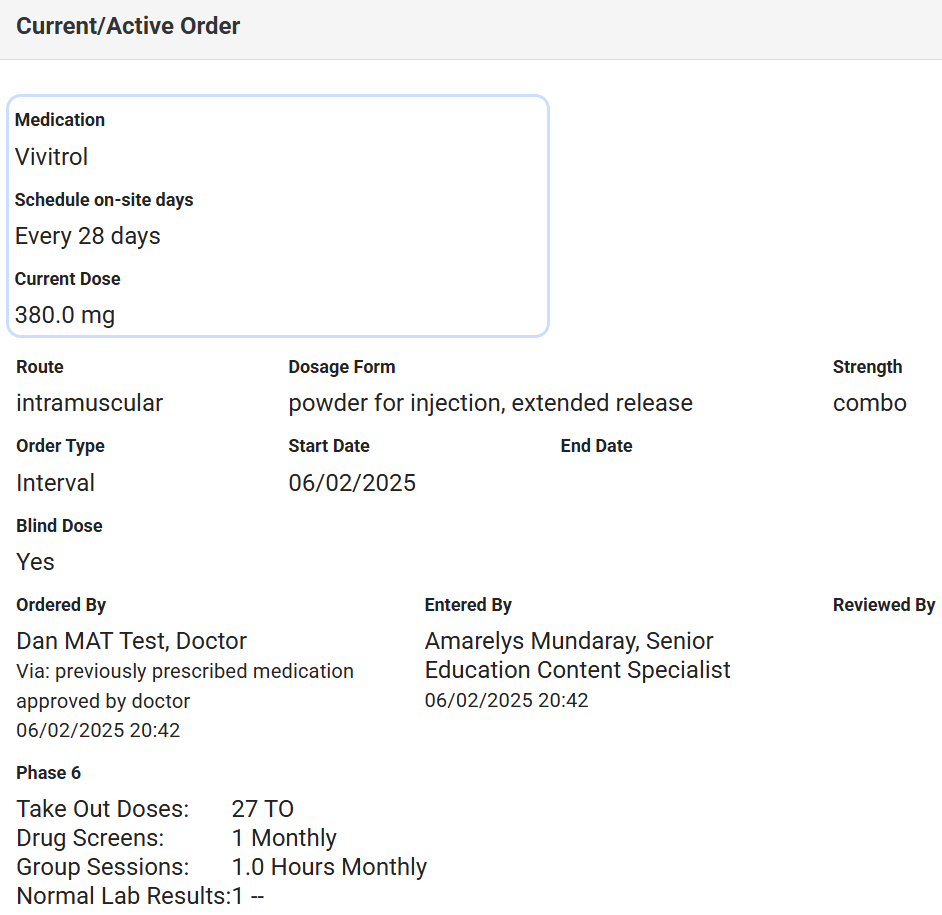Click the start date 06/02/2025
This screenshot has height=915, width=942.
[x=352, y=483]
